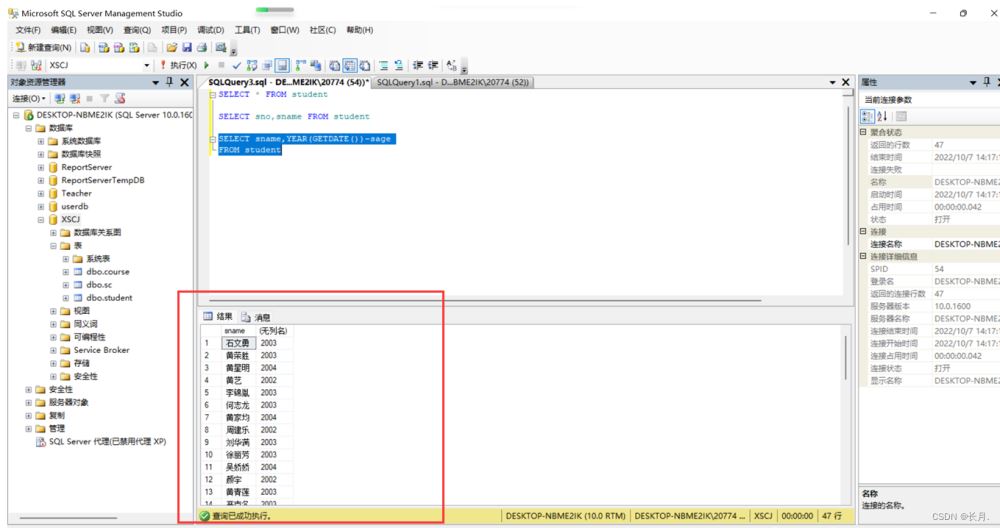Expand the Teacher database node
This screenshot has height=528, width=1000.
click(x=41, y=193)
